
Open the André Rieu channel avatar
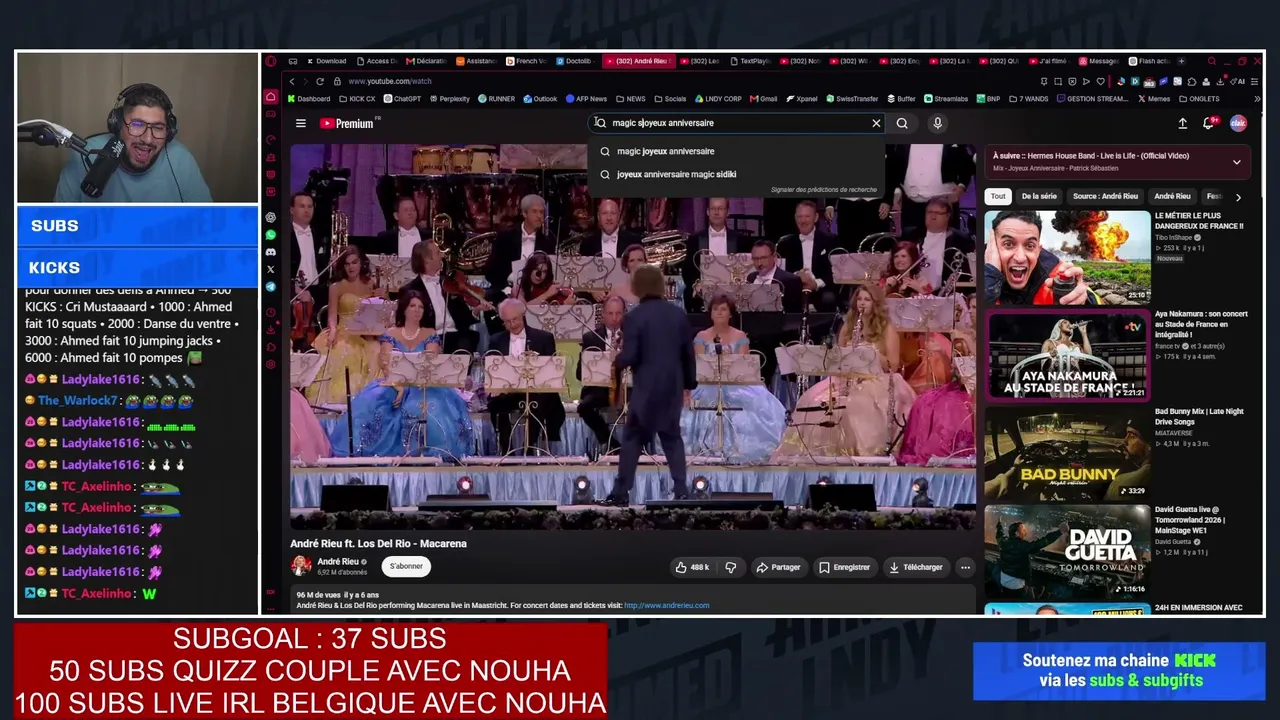301,566
